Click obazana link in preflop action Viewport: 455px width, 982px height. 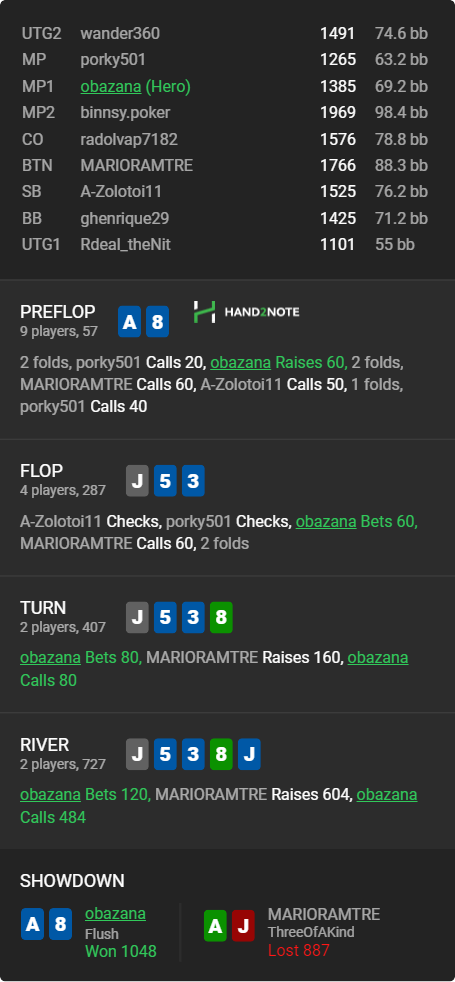(240, 362)
